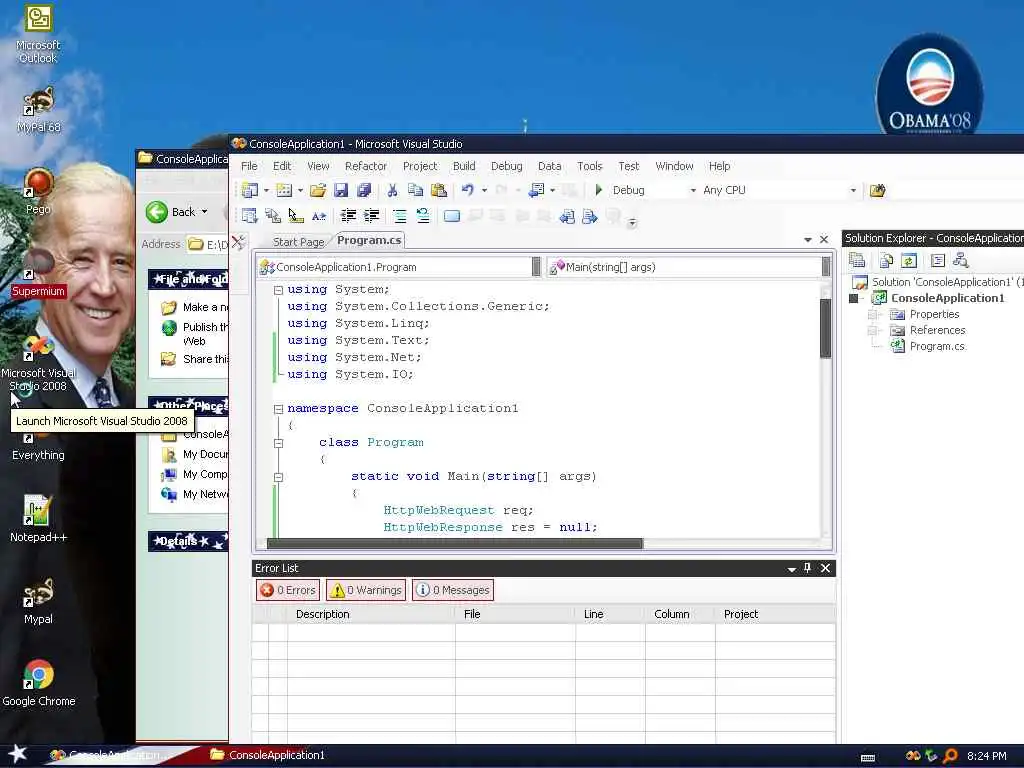Click the taskbar clock showing 8:24 PM
Screen dimensions: 1024x768
click(986, 756)
